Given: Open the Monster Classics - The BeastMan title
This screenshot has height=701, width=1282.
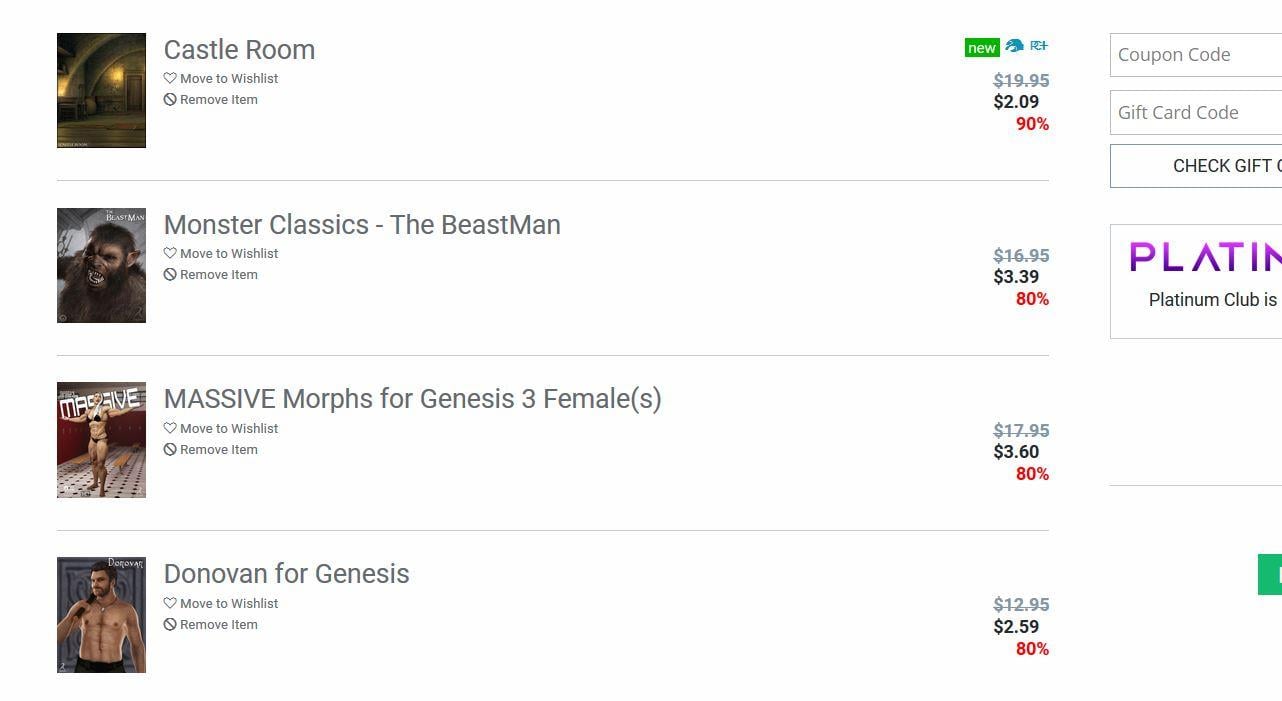Looking at the screenshot, I should [362, 225].
